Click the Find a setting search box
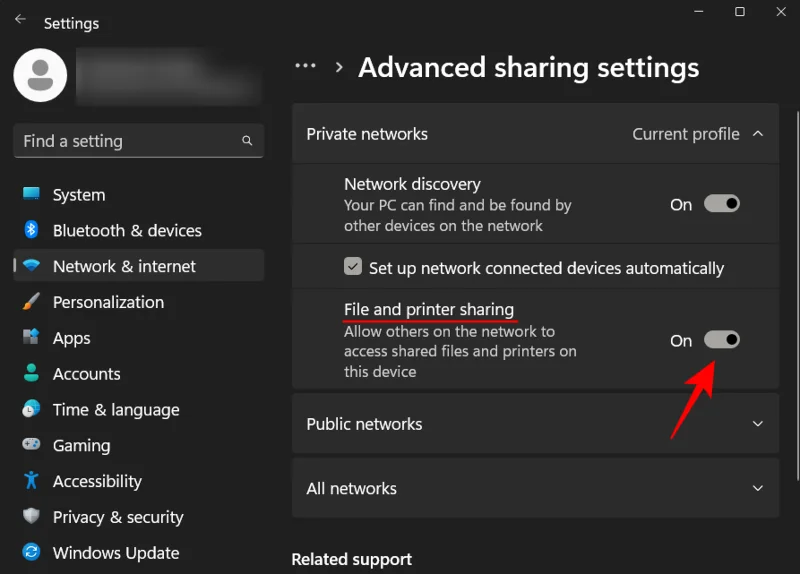The height and width of the screenshot is (574, 800). tap(138, 141)
